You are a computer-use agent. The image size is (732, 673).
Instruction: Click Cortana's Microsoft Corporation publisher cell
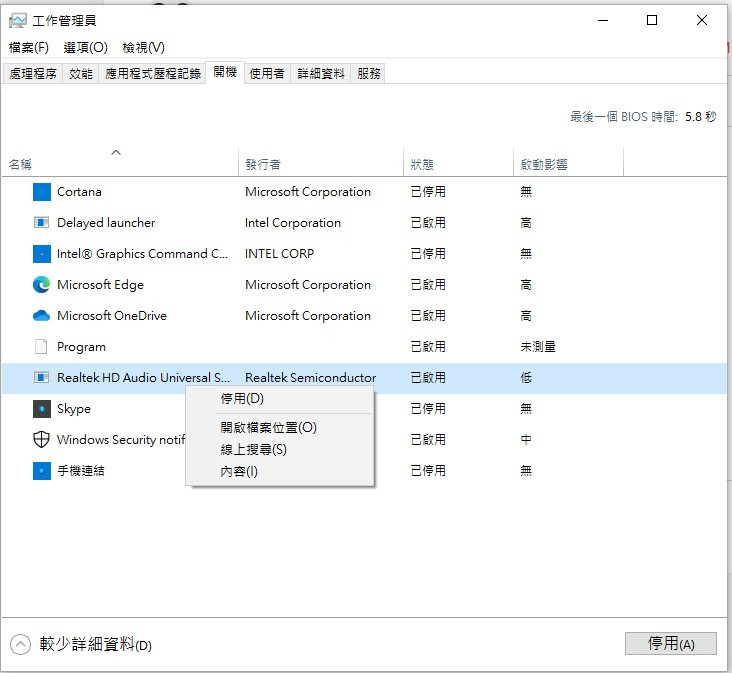(308, 192)
